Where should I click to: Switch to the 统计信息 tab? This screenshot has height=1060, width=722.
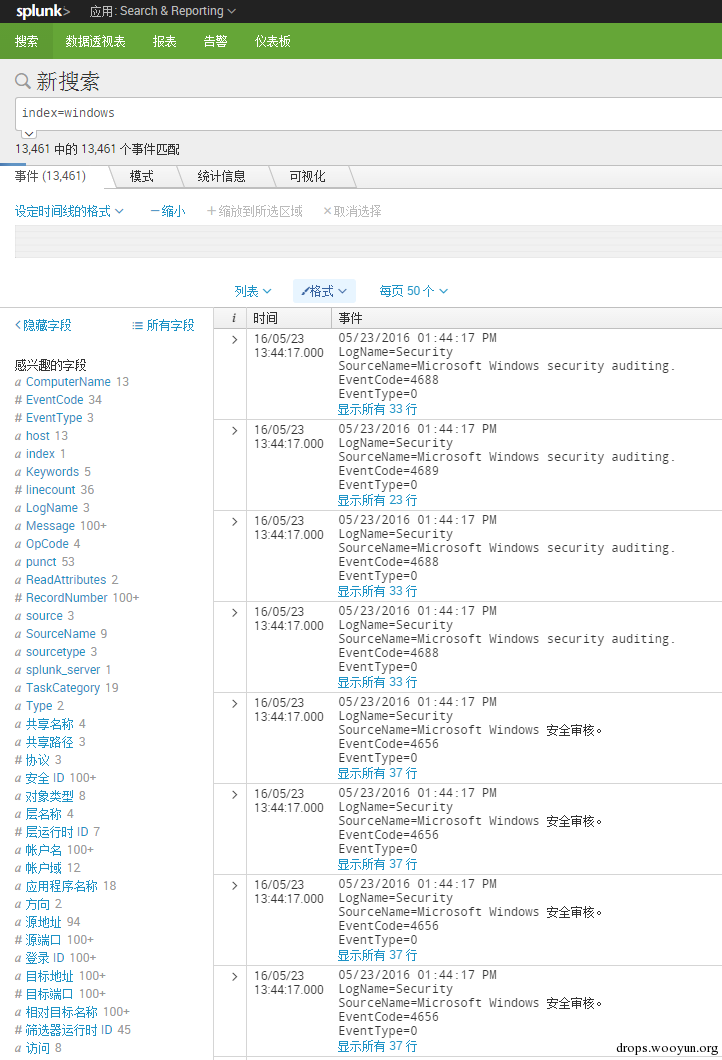pyautogui.click(x=221, y=176)
